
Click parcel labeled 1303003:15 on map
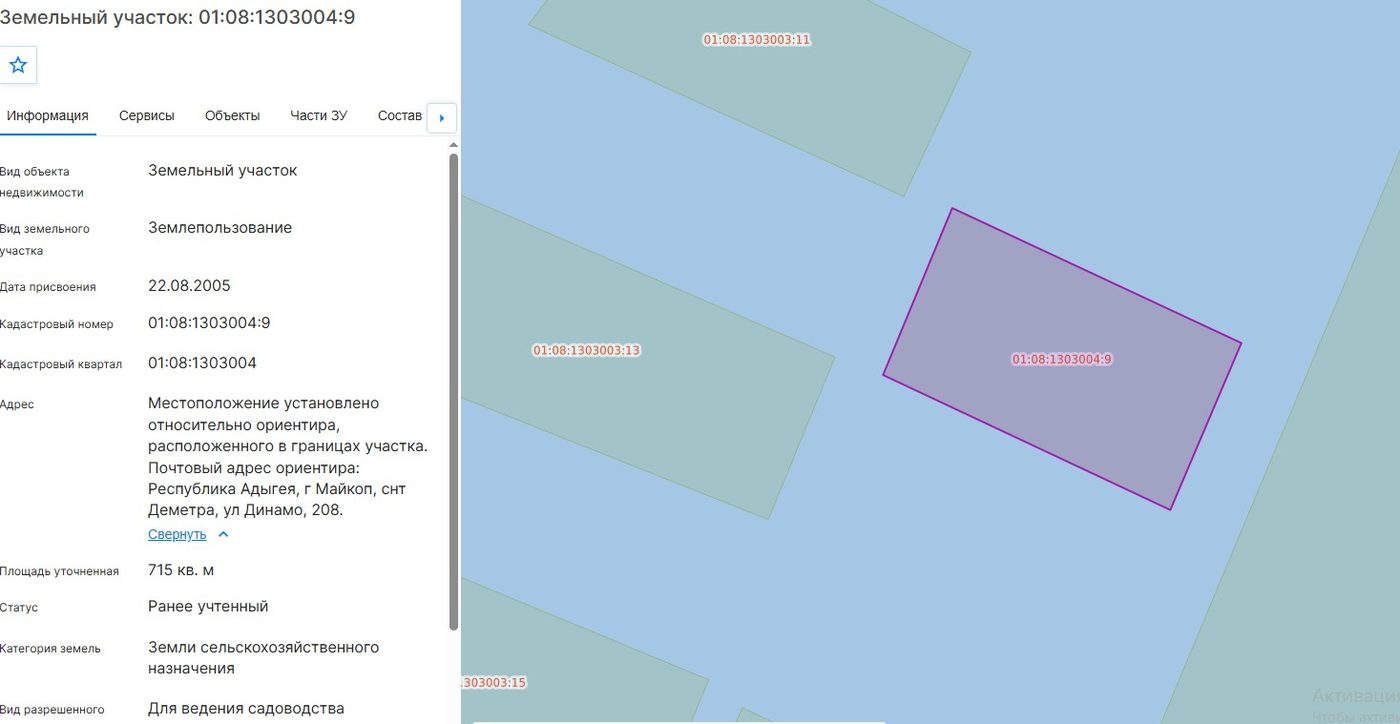pos(494,682)
